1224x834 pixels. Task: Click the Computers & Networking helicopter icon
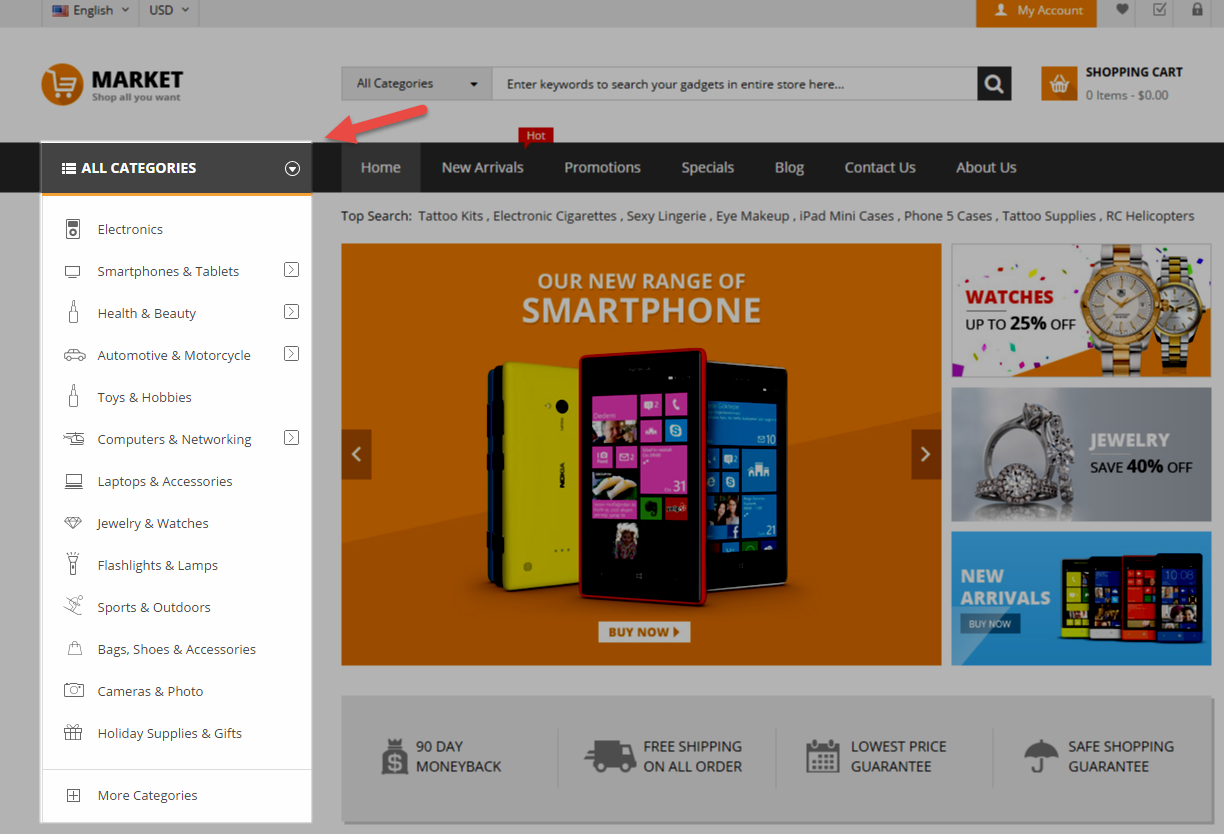coord(74,438)
